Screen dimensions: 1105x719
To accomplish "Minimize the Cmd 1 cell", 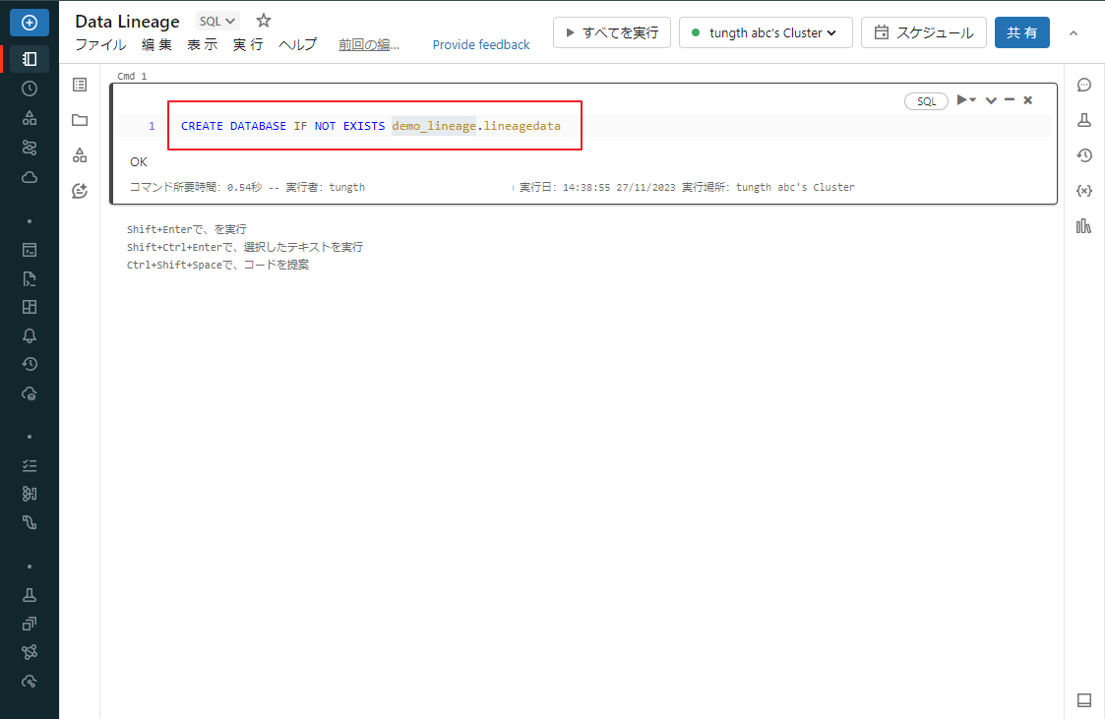I will (1009, 100).
